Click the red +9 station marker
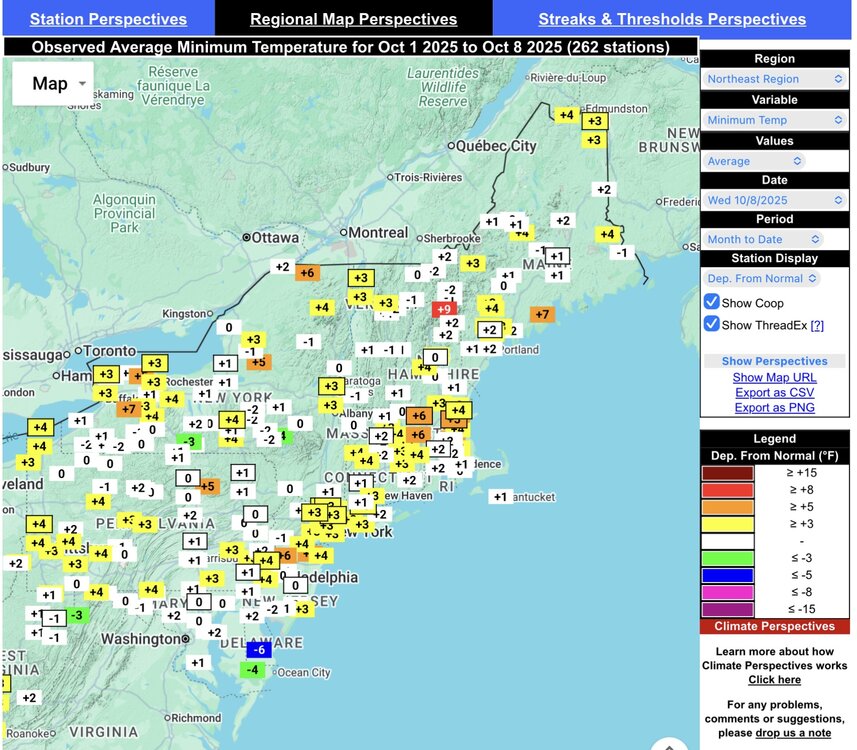This screenshot has width=857, height=750. 444,309
